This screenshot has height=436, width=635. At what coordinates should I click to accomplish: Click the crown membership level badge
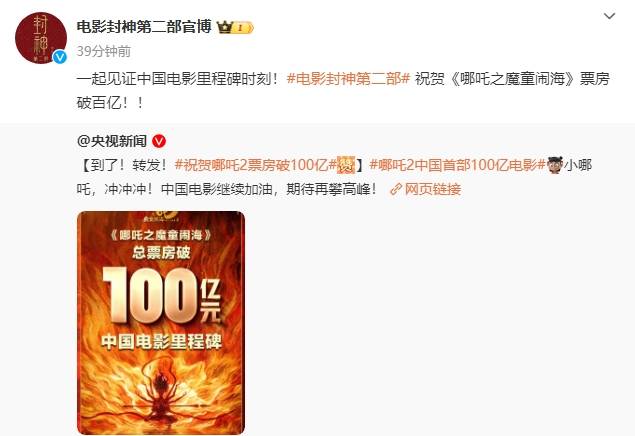235,28
